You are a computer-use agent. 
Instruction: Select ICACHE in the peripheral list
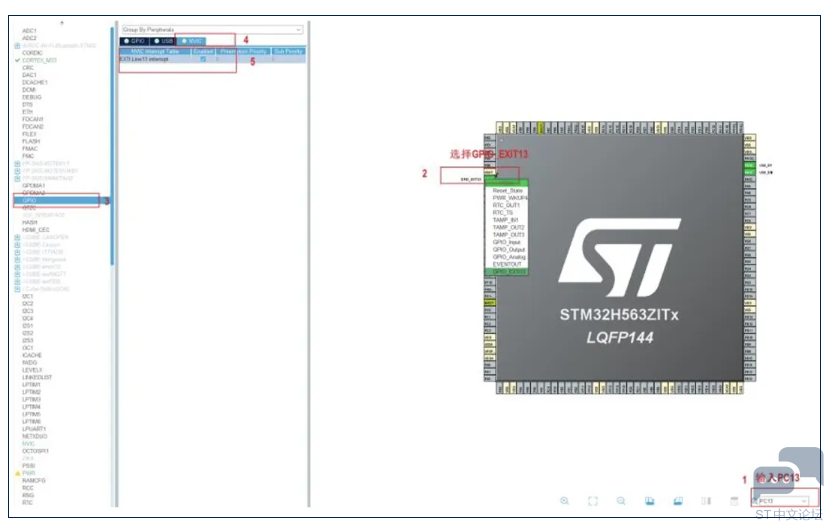31,355
